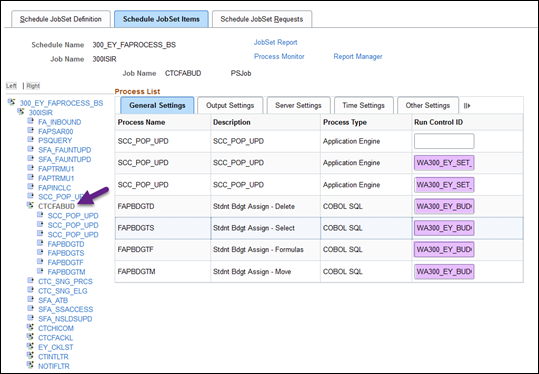Open the CTCHICOM tree link
The height and width of the screenshot is (374, 539).
point(56,328)
